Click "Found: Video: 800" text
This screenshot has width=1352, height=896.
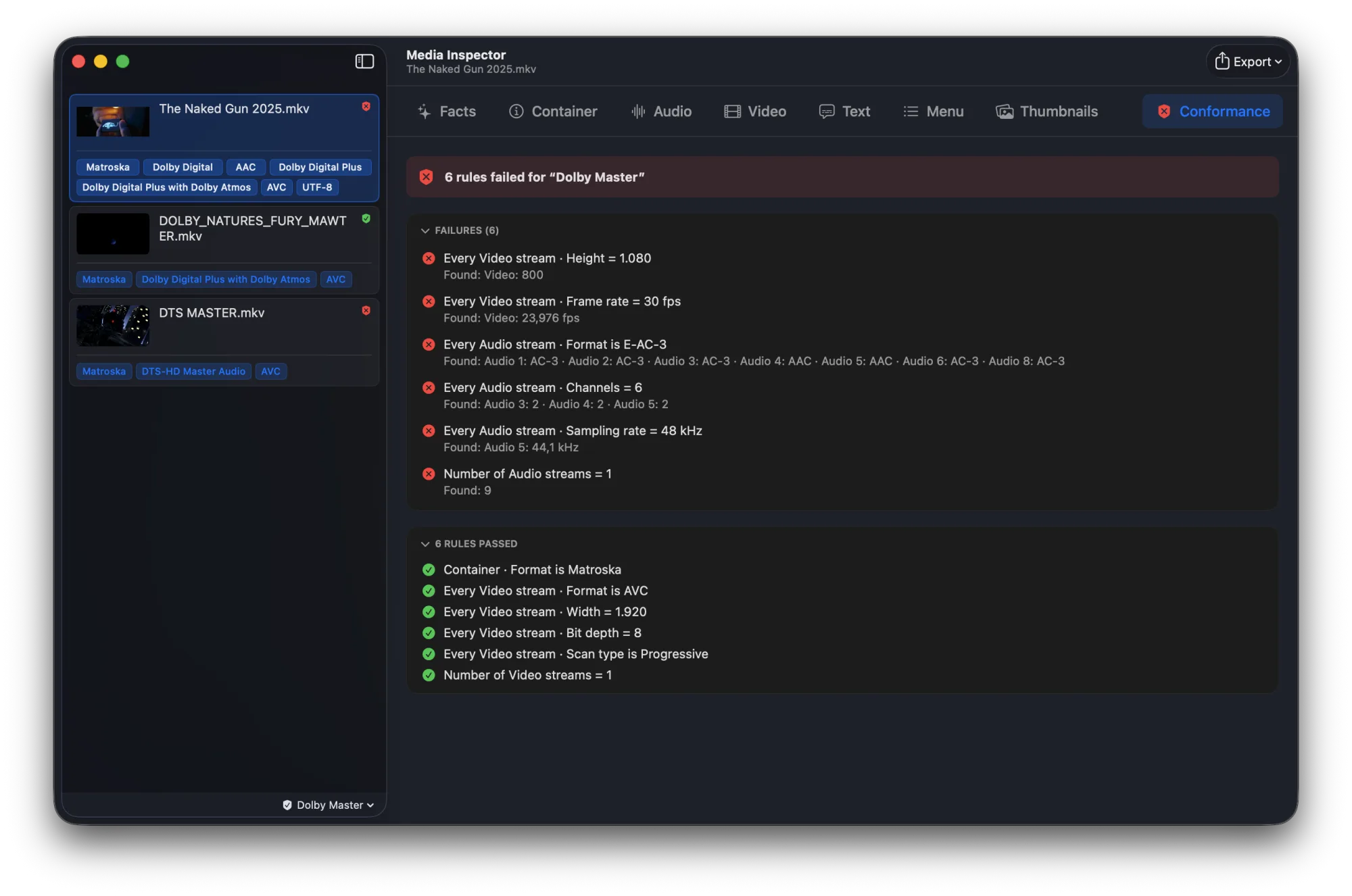click(x=493, y=275)
